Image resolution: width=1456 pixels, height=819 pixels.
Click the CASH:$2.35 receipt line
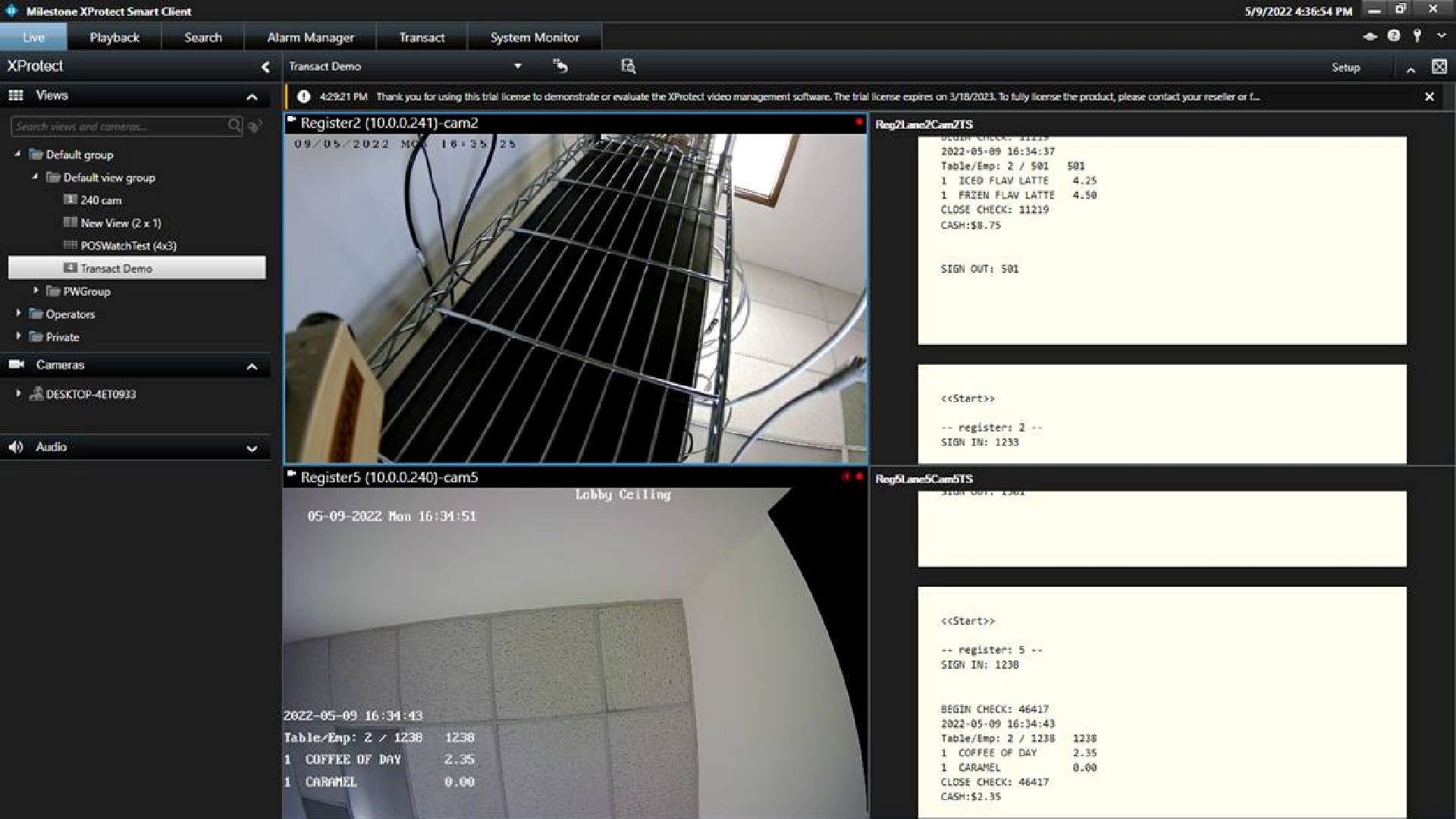pos(970,796)
